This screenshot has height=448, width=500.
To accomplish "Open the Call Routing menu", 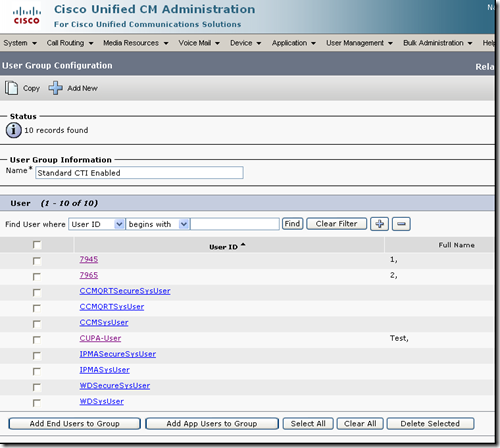I will click(70, 43).
